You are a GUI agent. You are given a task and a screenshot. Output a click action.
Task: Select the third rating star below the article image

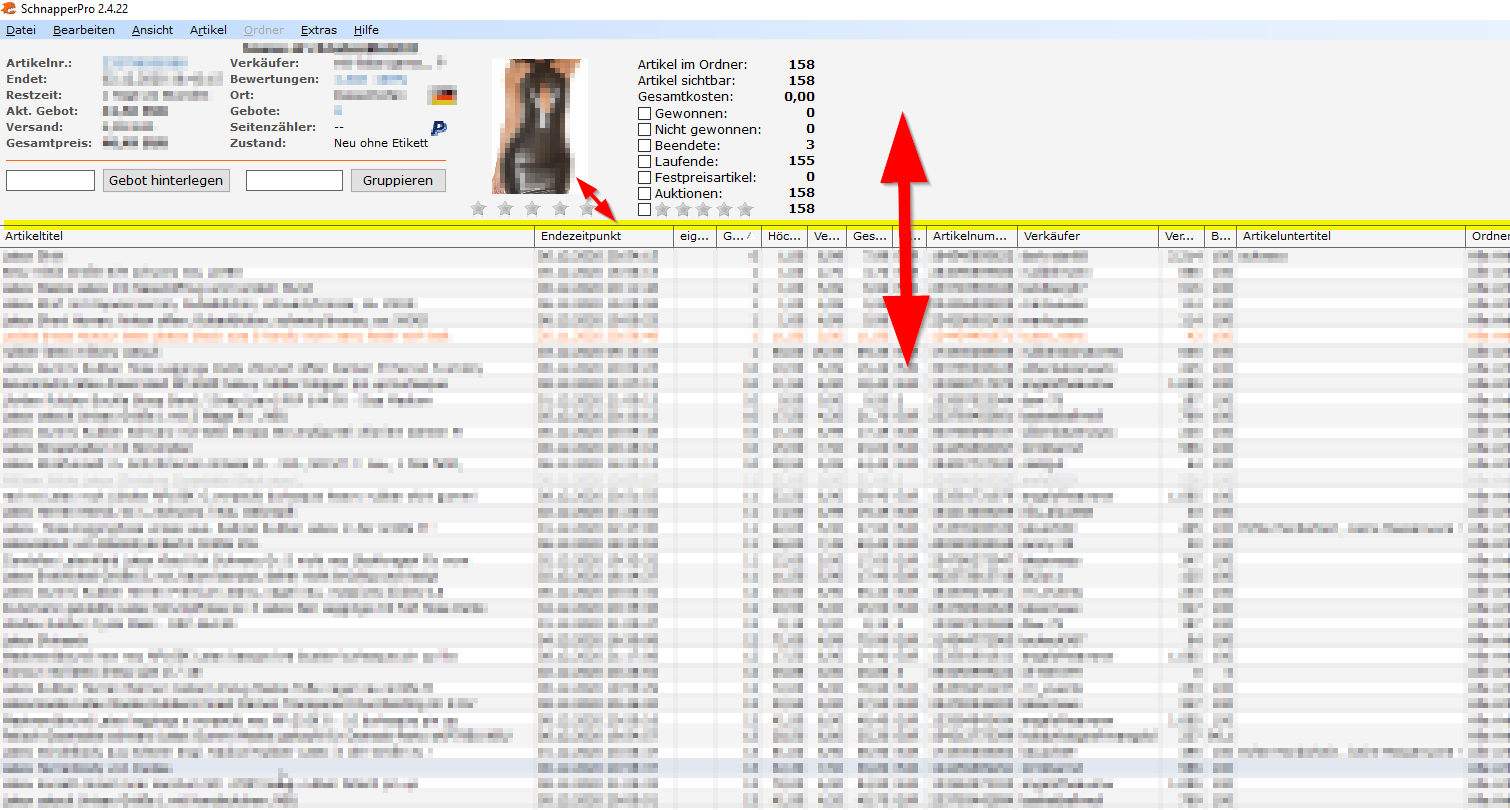point(533,209)
